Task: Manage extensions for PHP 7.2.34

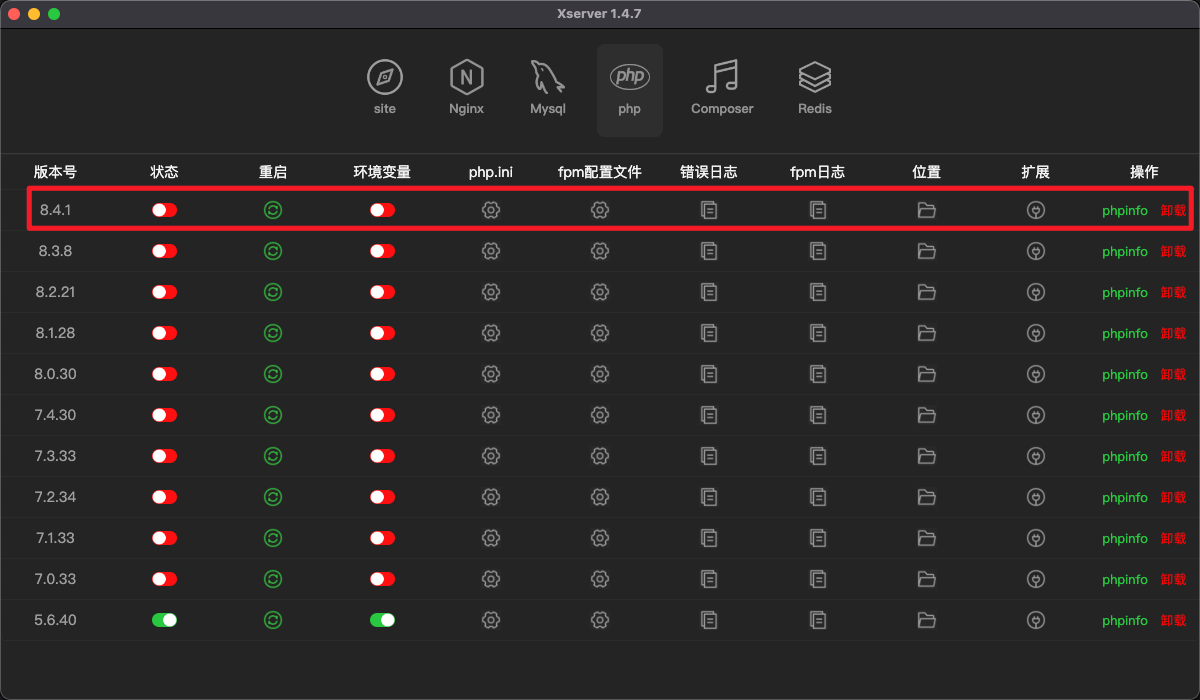Action: [1036, 497]
